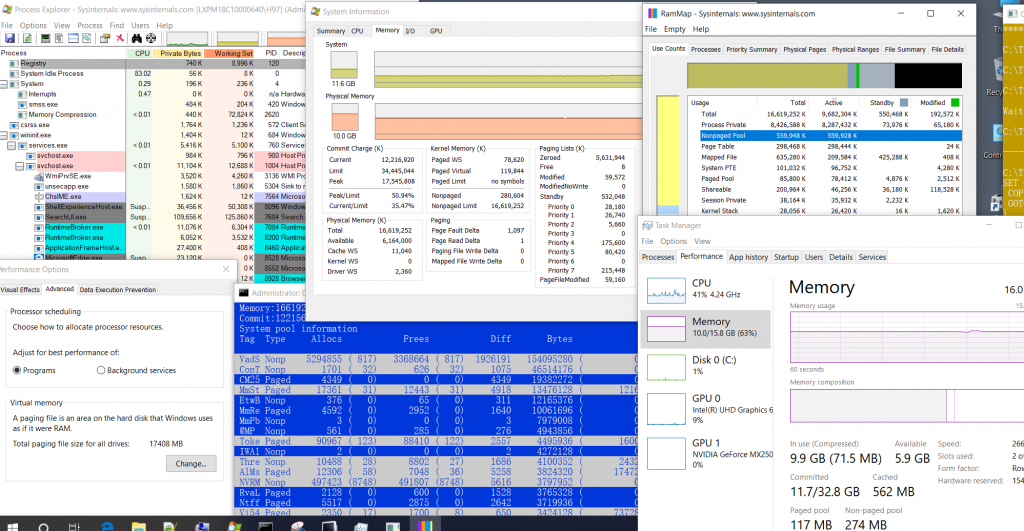Click the Windows Start button
The image size is (1024, 531).
pos(12,526)
